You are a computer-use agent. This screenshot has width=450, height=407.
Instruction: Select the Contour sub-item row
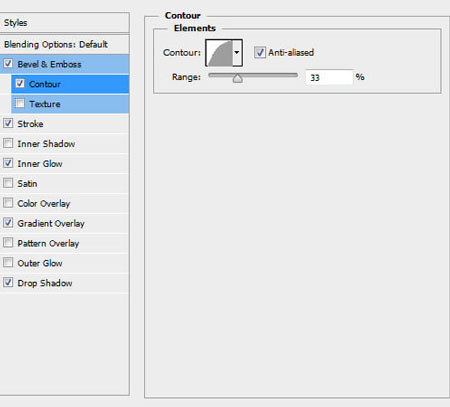pos(70,84)
